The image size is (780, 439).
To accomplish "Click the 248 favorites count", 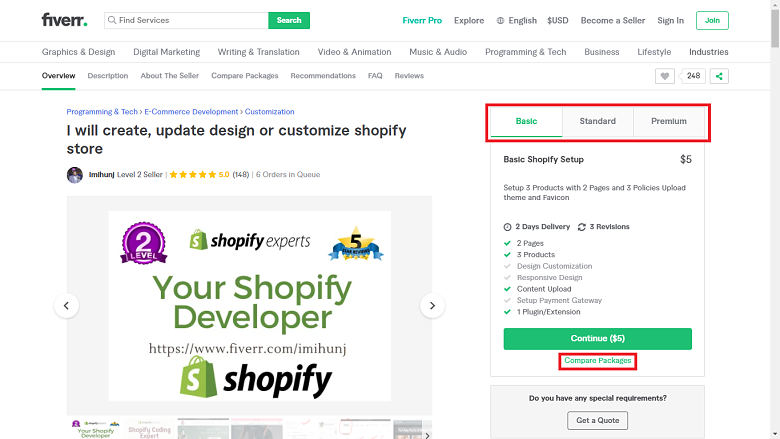I will [x=693, y=76].
